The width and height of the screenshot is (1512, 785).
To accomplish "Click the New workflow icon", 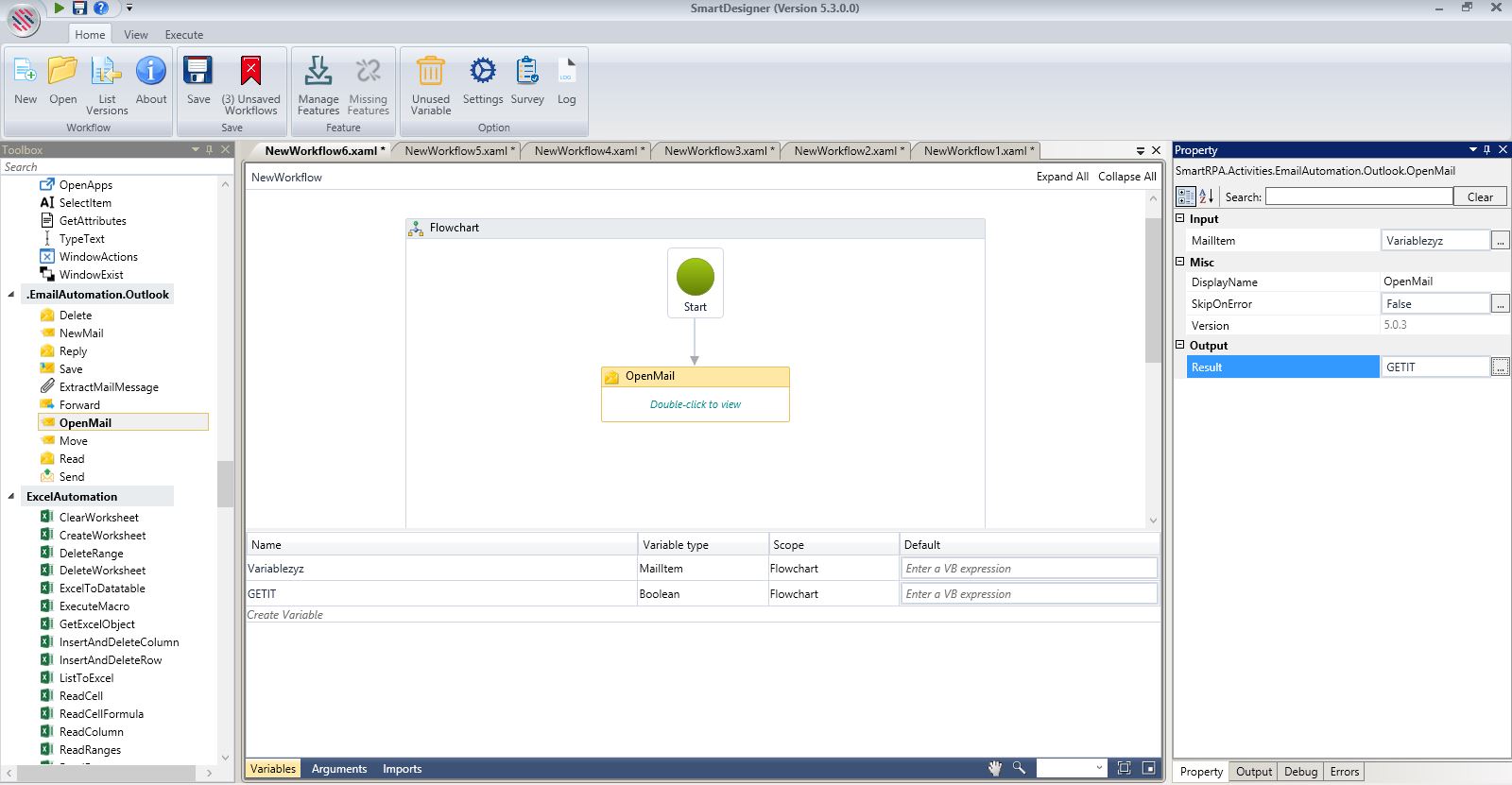I will (26, 71).
